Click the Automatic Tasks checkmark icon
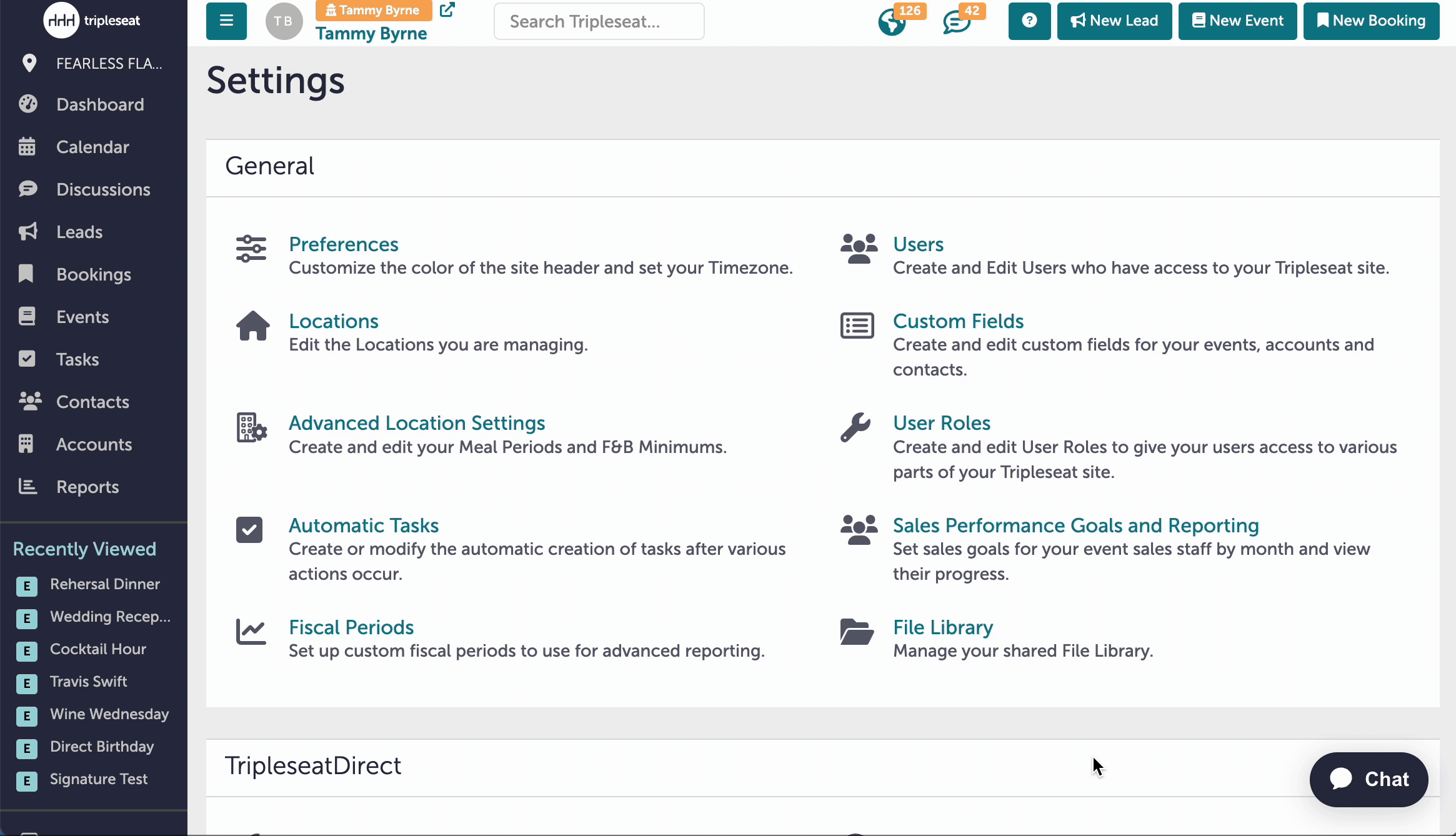This screenshot has width=1456, height=836. [249, 530]
